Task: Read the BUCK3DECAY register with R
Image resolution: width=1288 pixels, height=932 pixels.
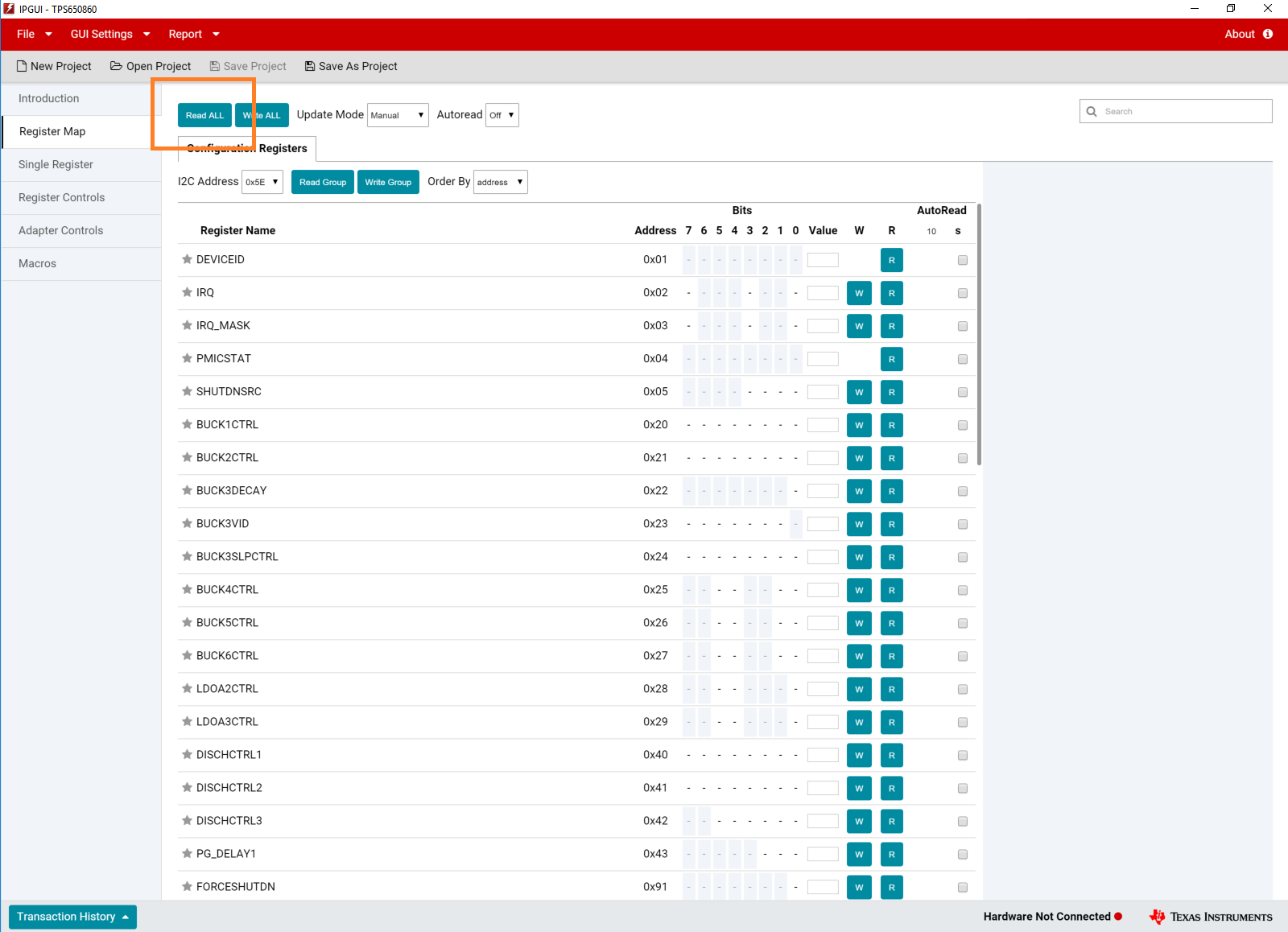Action: click(x=892, y=491)
